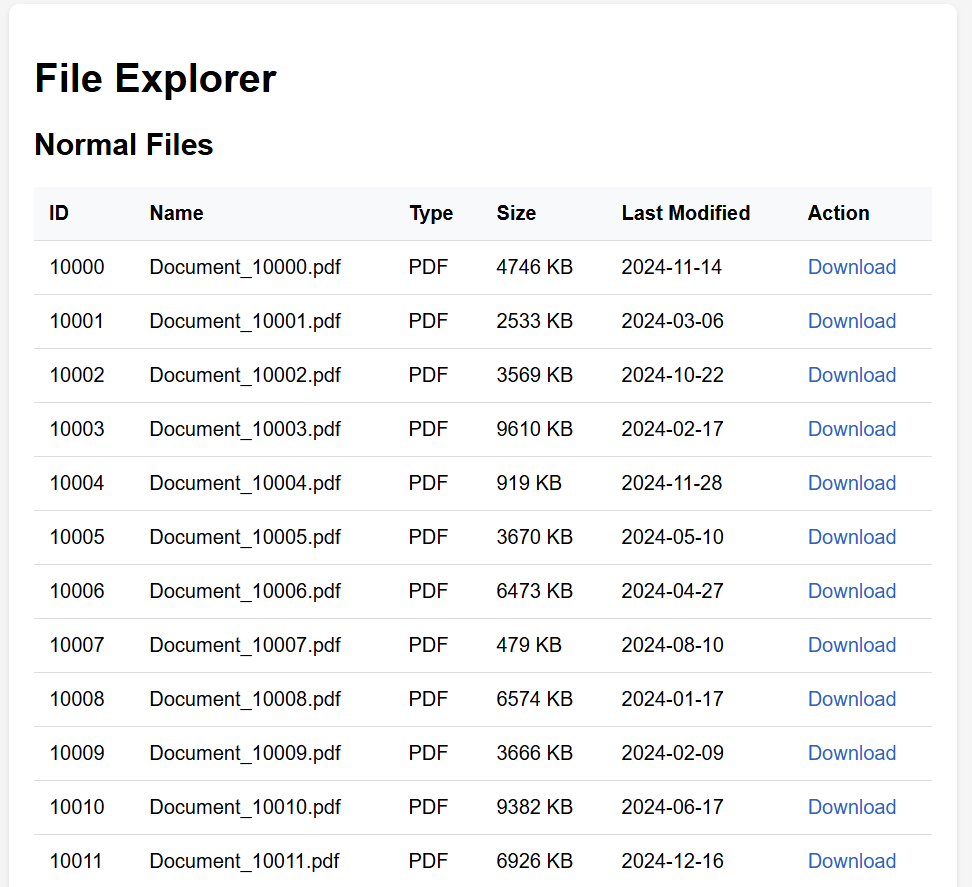This screenshot has width=972, height=887.
Task: Click the size value 2533 KB
Action: pos(534,321)
